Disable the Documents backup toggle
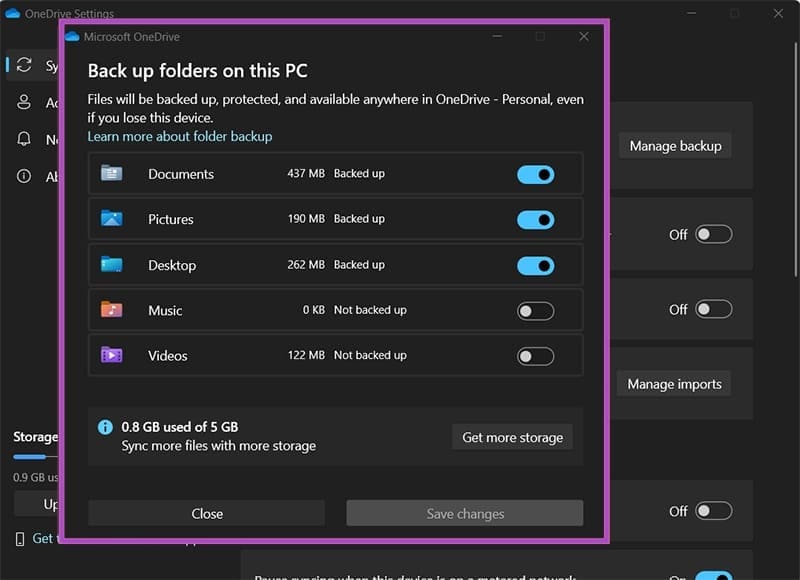The height and width of the screenshot is (580, 800). point(536,173)
